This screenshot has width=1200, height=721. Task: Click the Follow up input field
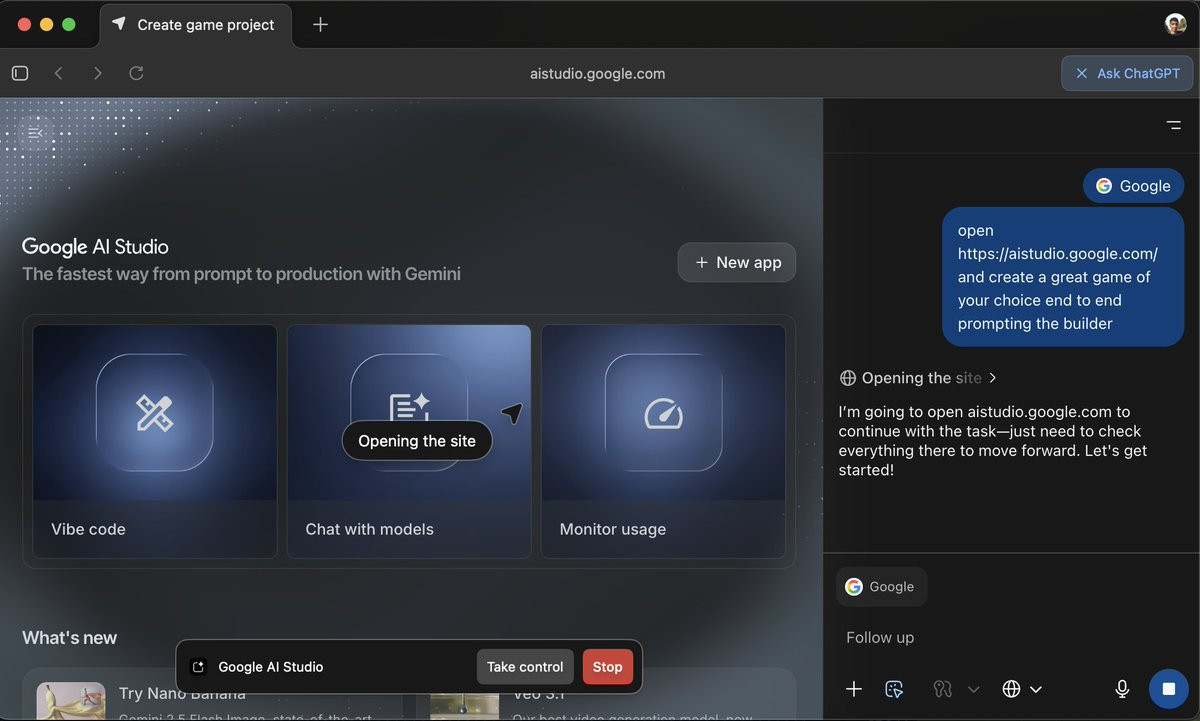click(1010, 637)
